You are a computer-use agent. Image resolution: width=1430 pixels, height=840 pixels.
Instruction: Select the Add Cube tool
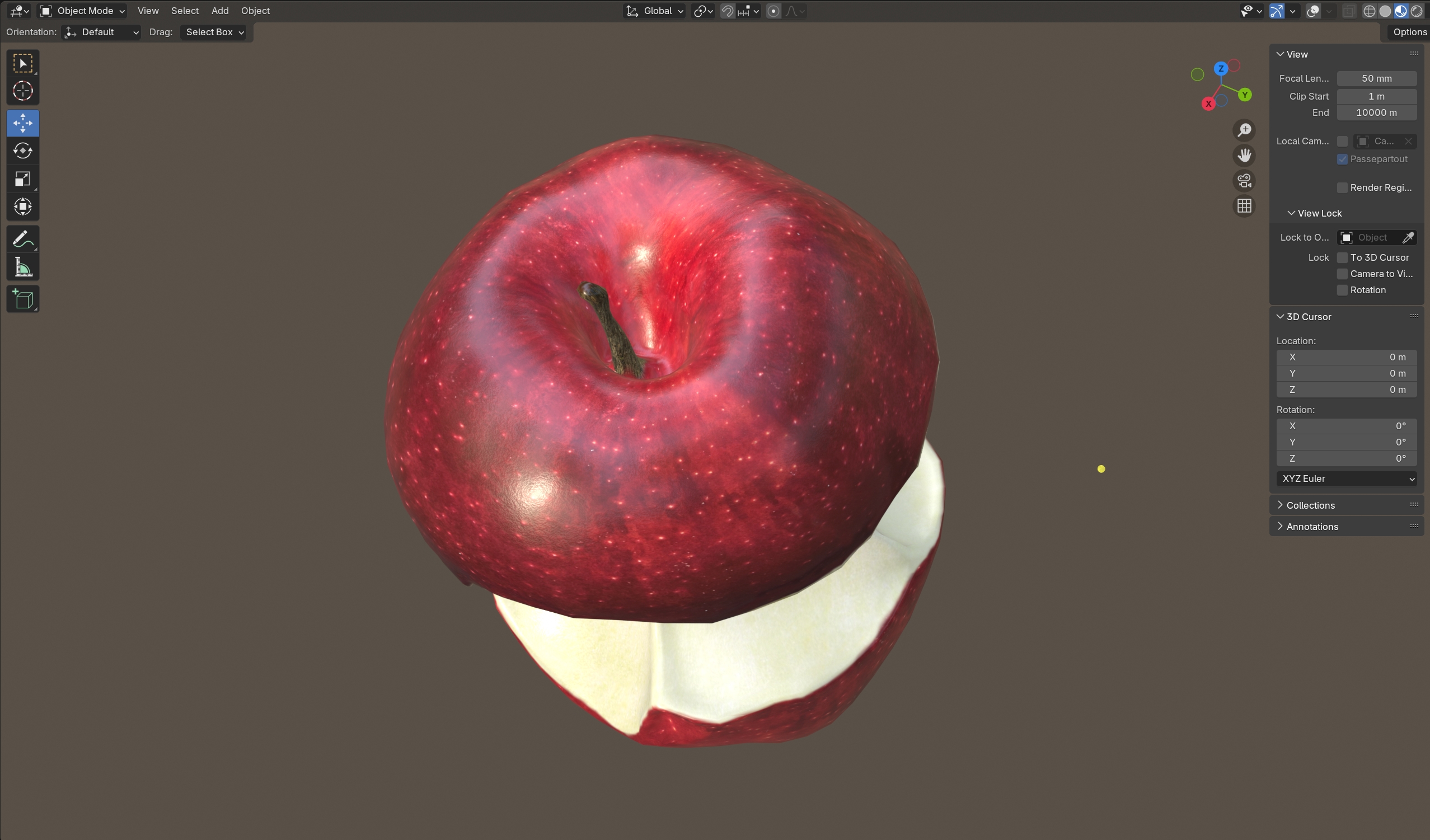23,299
